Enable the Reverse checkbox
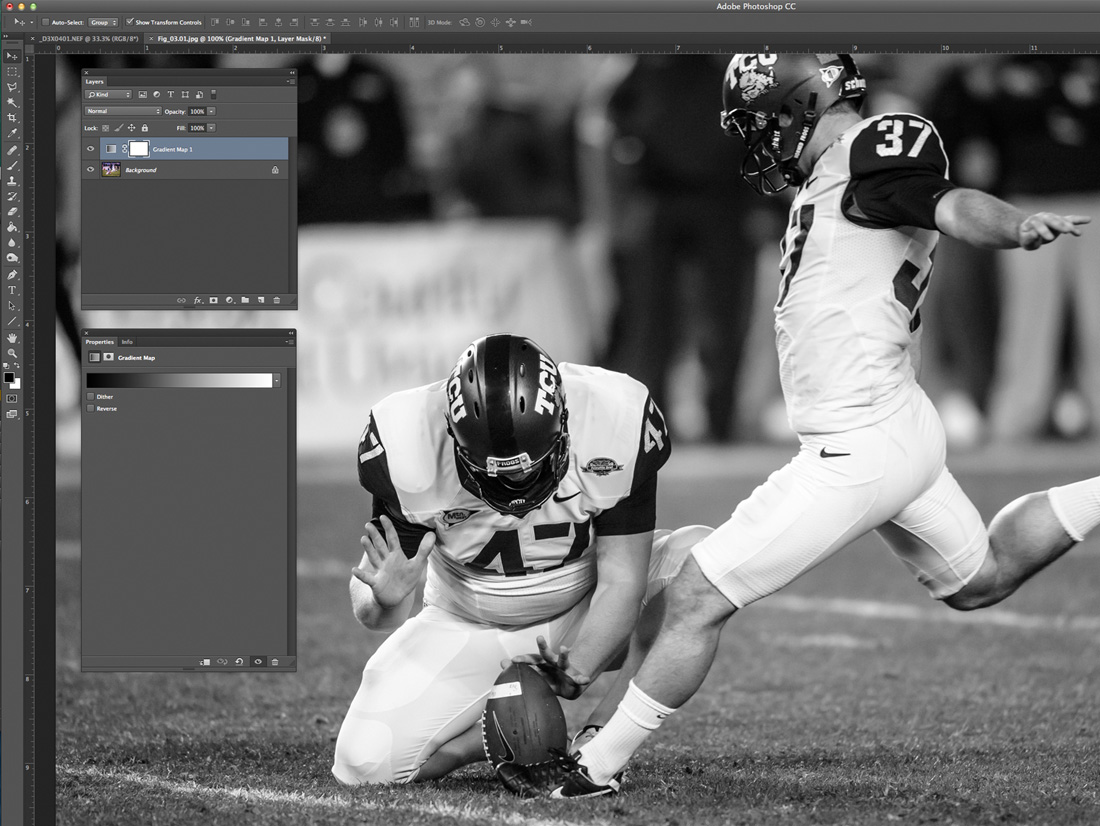The height and width of the screenshot is (826, 1100). (90, 408)
